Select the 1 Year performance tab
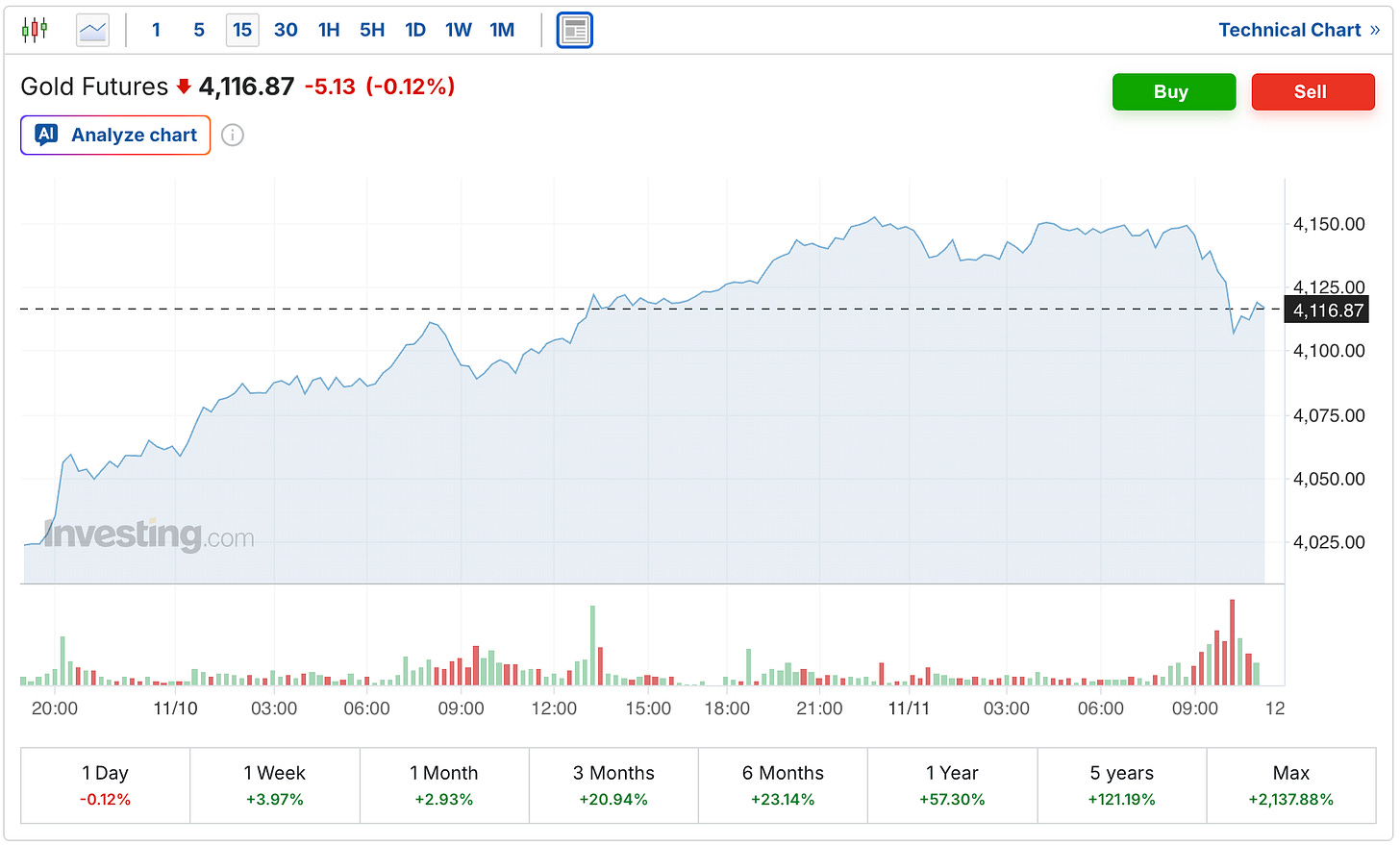The width and height of the screenshot is (1400, 845). [x=952, y=785]
